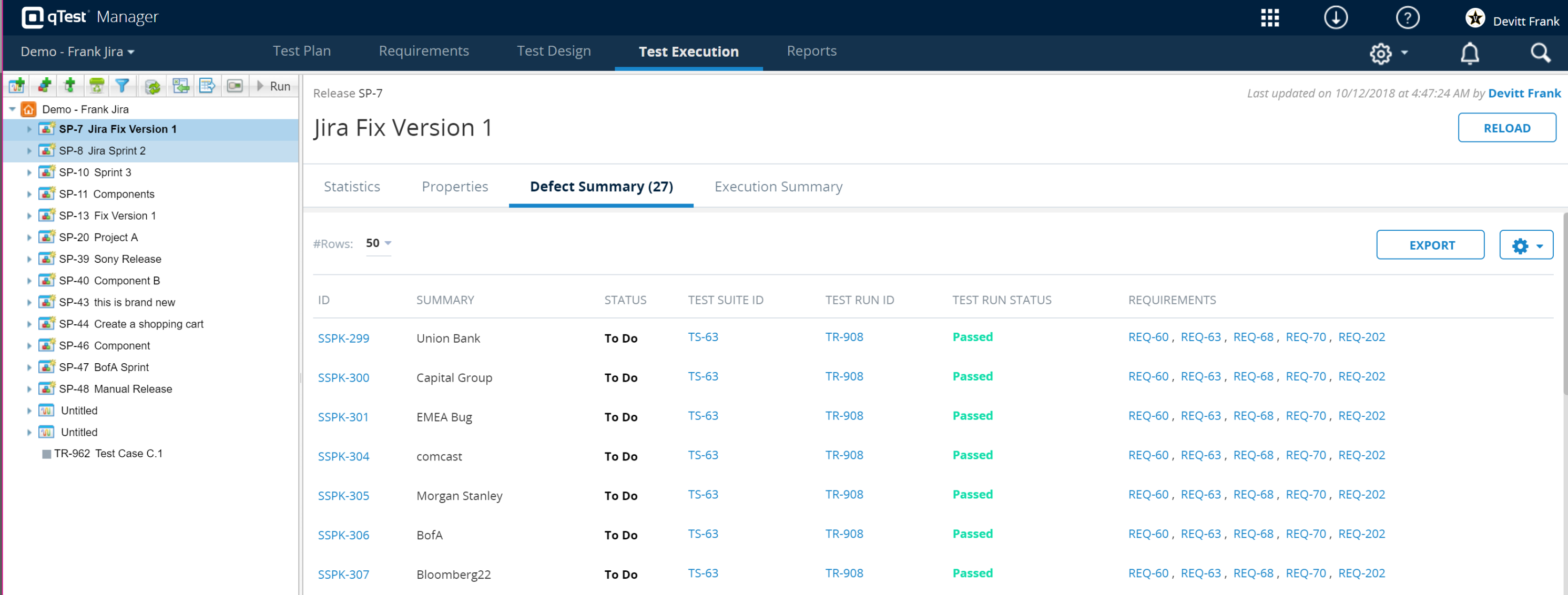1568x595 pixels.
Task: Open the Demo - Frank Jira project dropdown
Action: pyautogui.click(x=77, y=52)
